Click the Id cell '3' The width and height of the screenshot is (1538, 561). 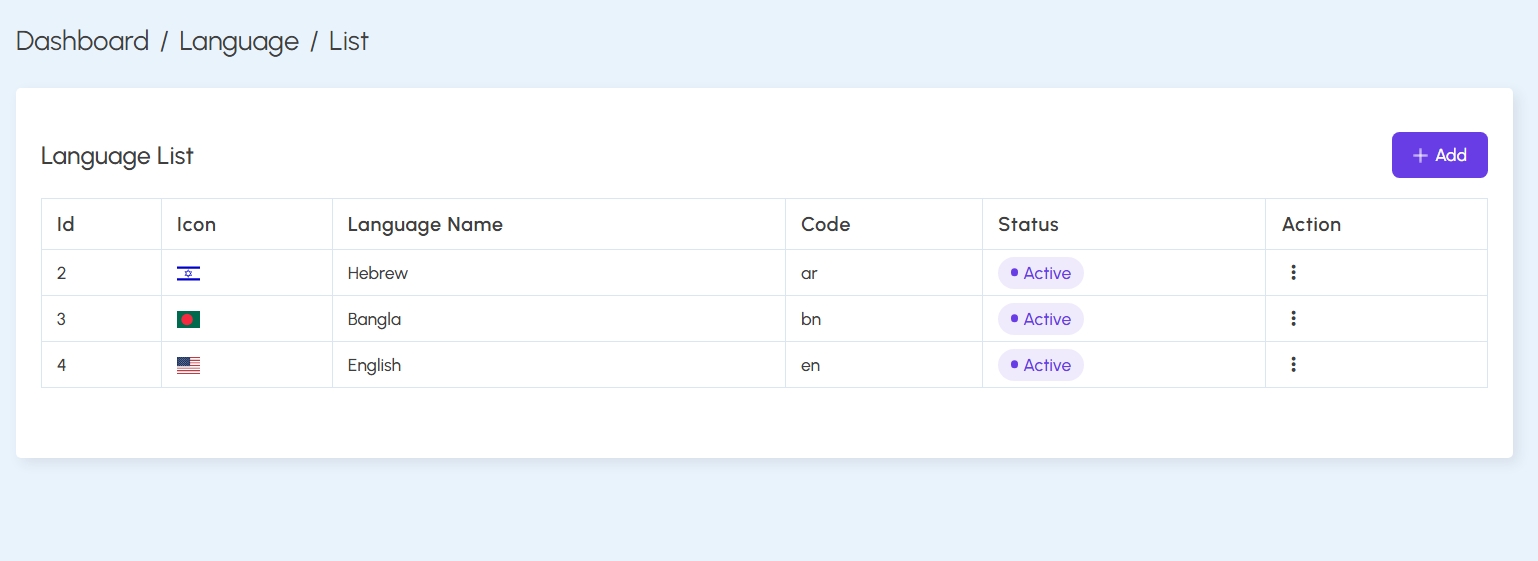click(x=101, y=319)
